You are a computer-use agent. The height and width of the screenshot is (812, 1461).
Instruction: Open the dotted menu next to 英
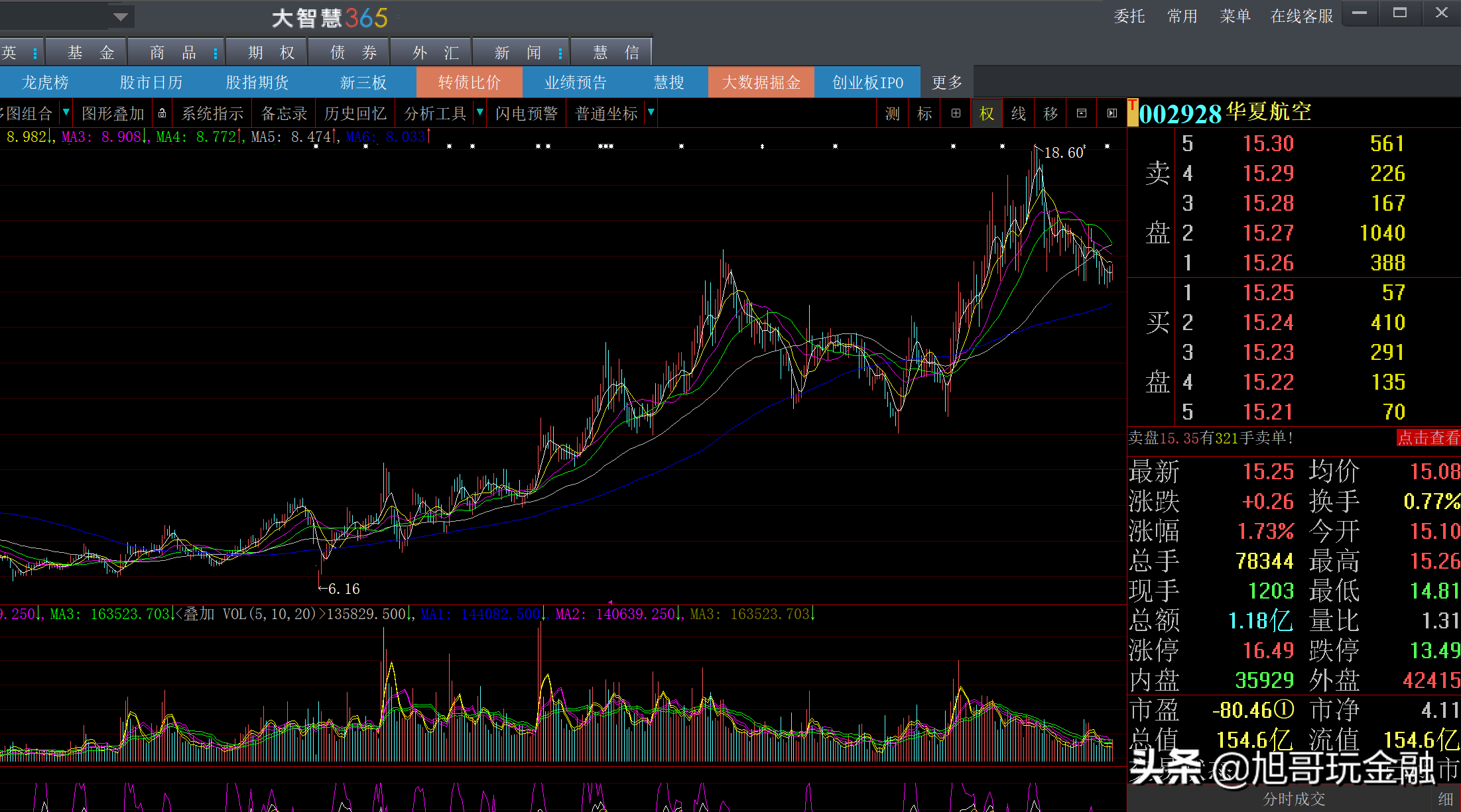(x=34, y=53)
